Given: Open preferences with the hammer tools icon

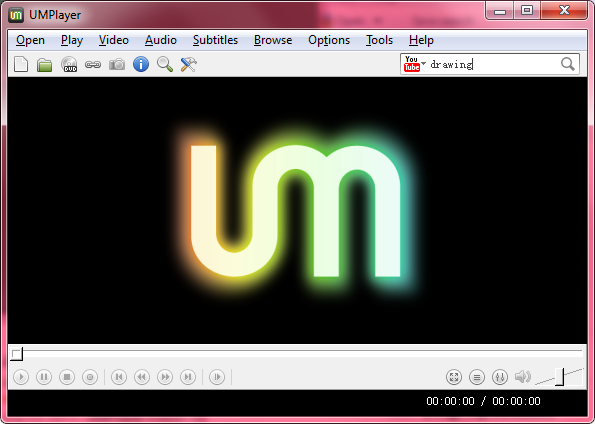Looking at the screenshot, I should [188, 64].
